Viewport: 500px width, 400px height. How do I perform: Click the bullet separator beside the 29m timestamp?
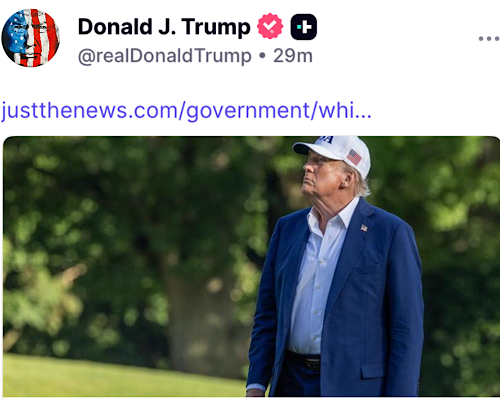pyautogui.click(x=262, y=56)
